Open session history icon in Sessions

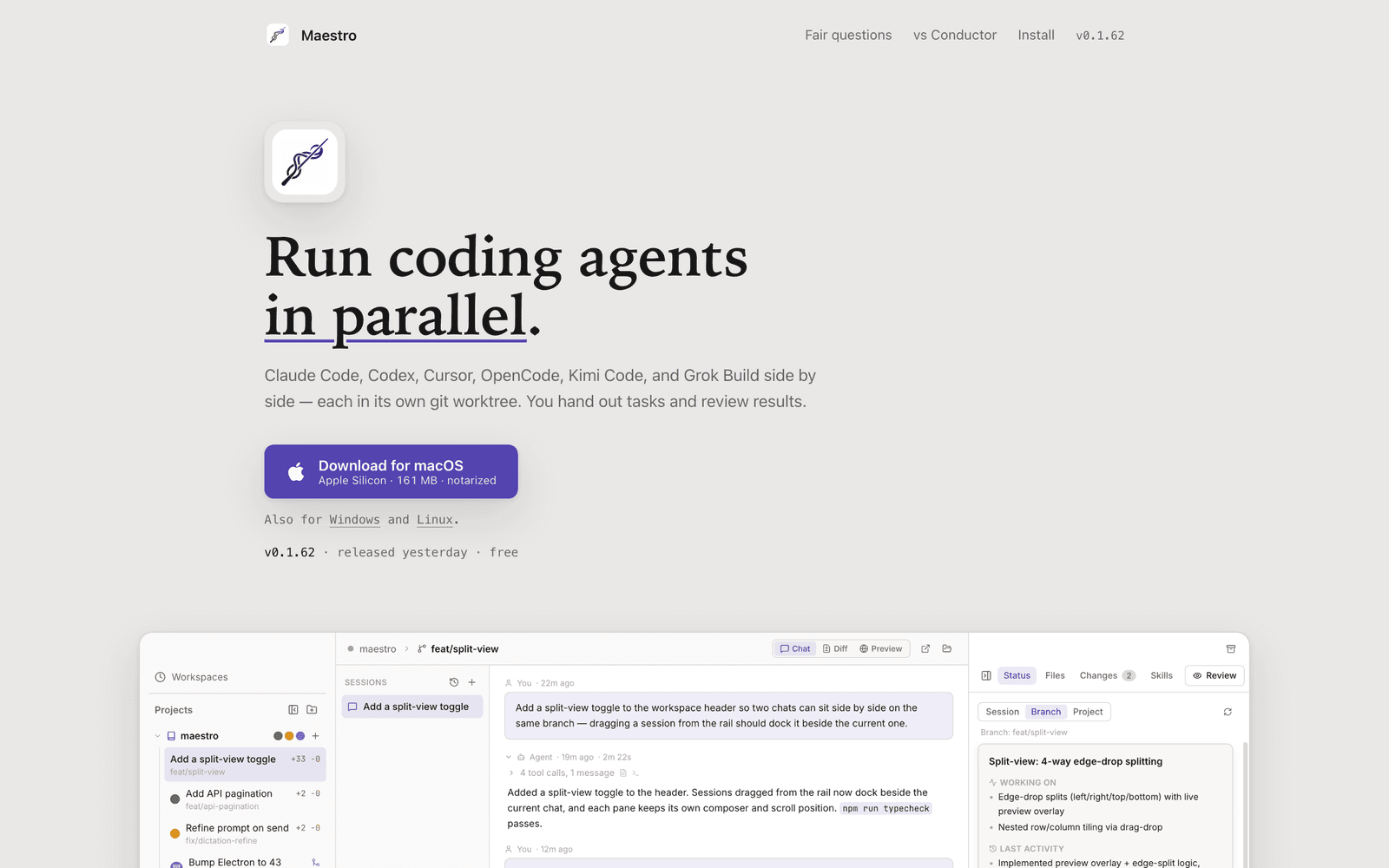click(454, 682)
